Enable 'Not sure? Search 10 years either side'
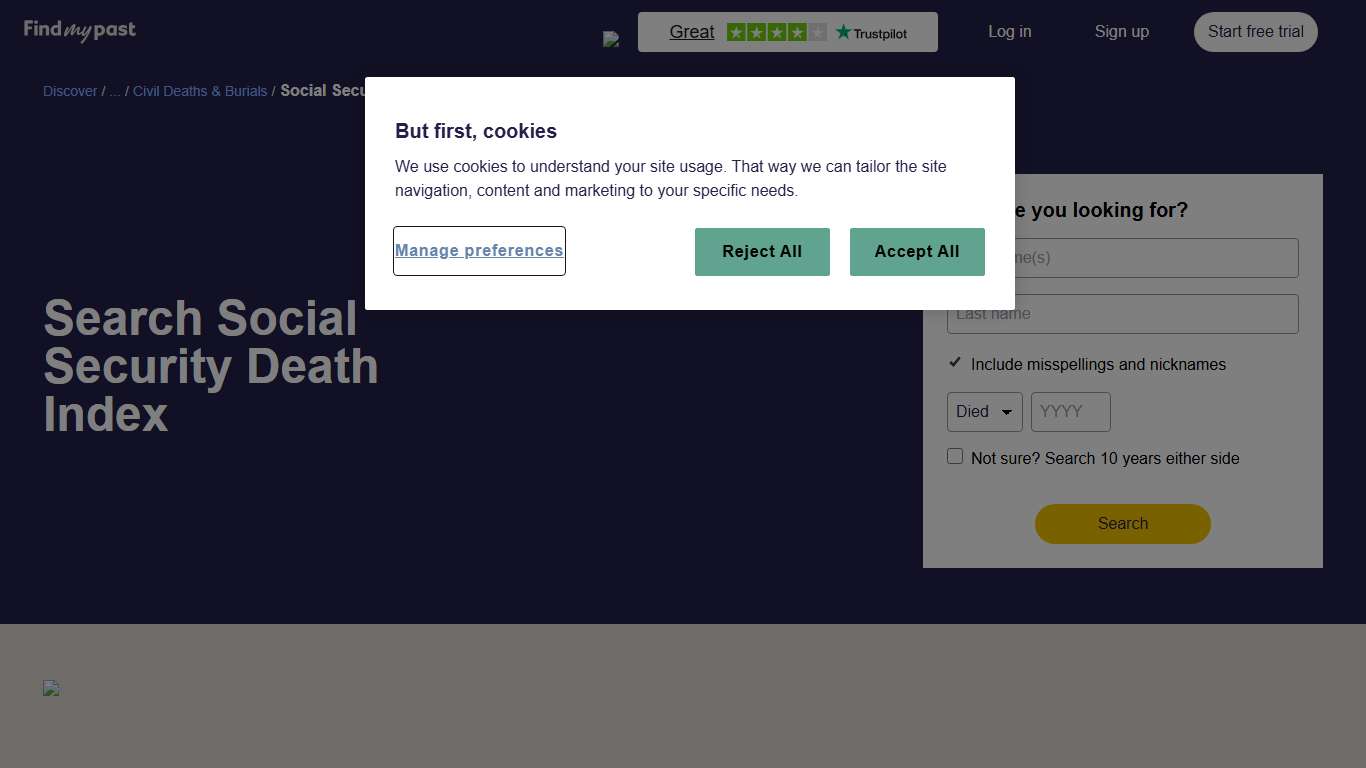1366x768 pixels. (955, 456)
